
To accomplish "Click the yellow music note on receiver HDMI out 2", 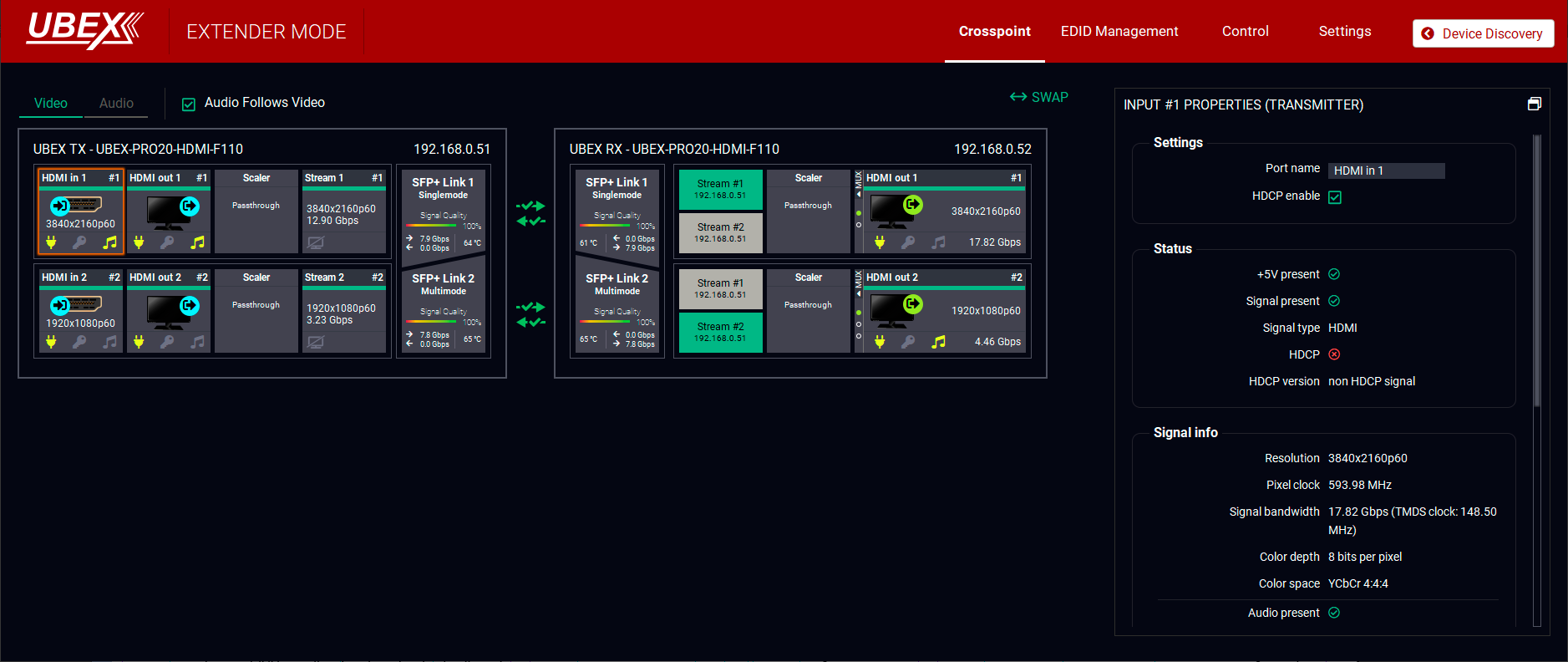I will [939, 342].
